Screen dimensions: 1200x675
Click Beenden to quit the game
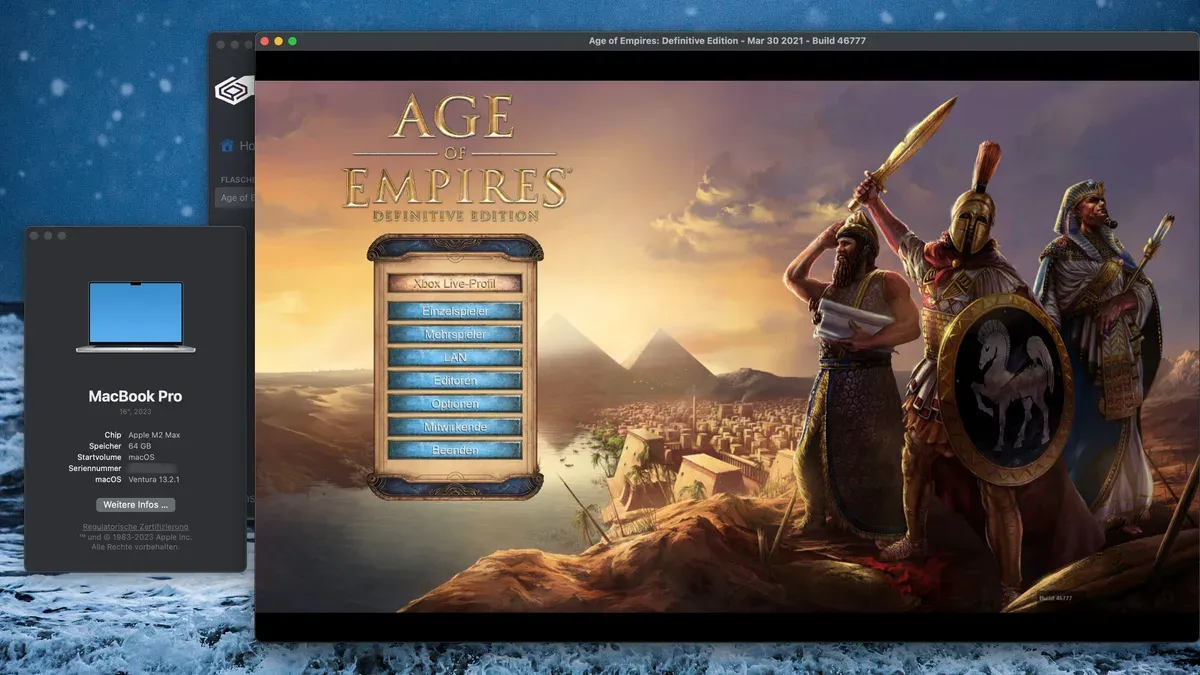455,450
